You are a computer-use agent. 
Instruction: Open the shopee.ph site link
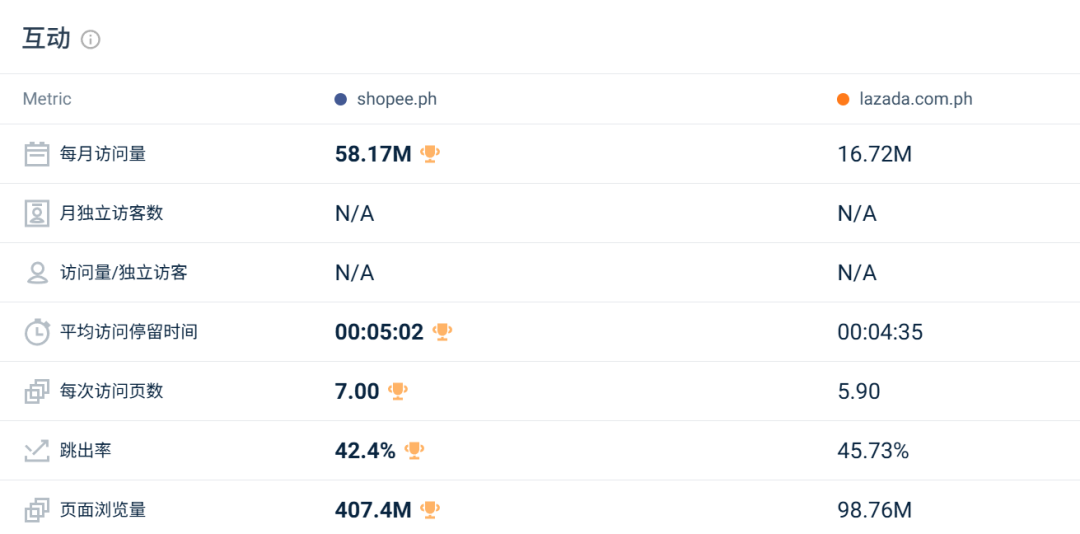click(x=397, y=99)
